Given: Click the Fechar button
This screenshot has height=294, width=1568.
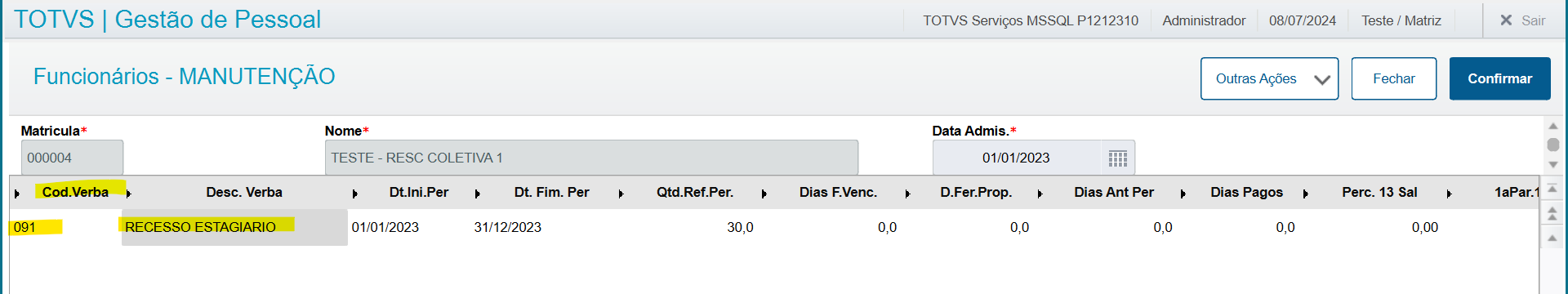Looking at the screenshot, I should [1393, 78].
